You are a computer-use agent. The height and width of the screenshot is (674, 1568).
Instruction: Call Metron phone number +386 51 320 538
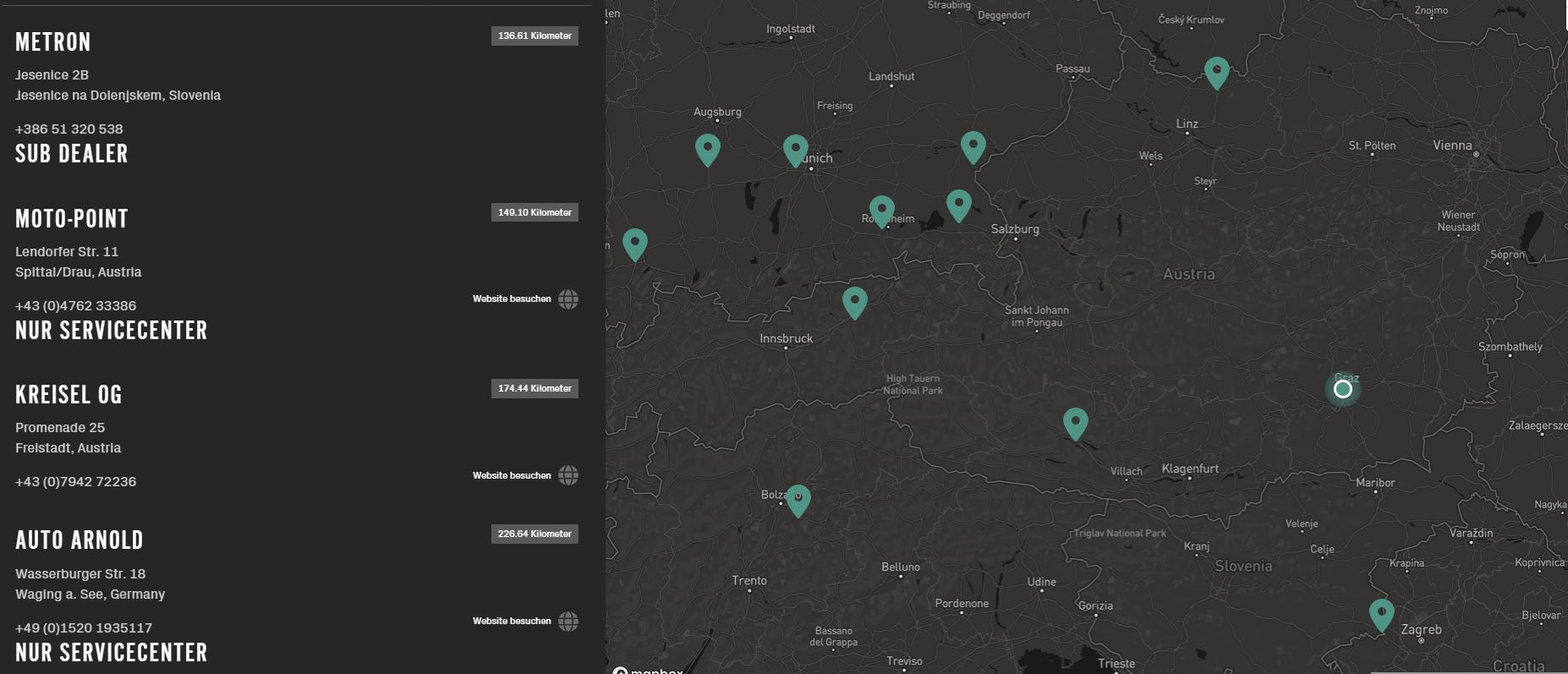[x=69, y=129]
